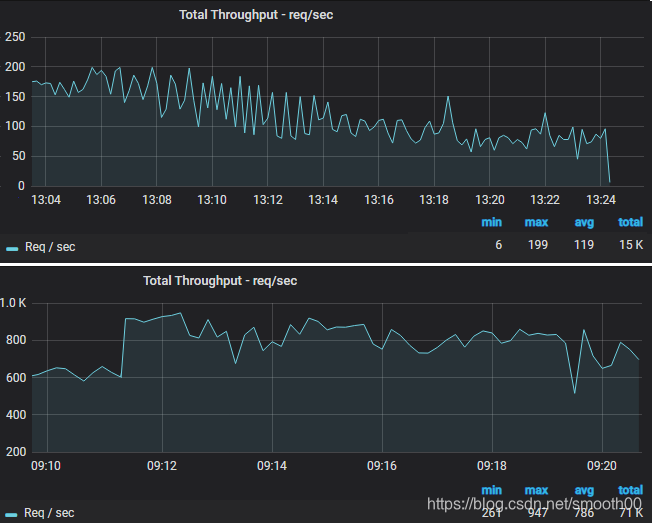
Task: Click the '400' y-axis label
Action: pyautogui.click(x=16, y=415)
